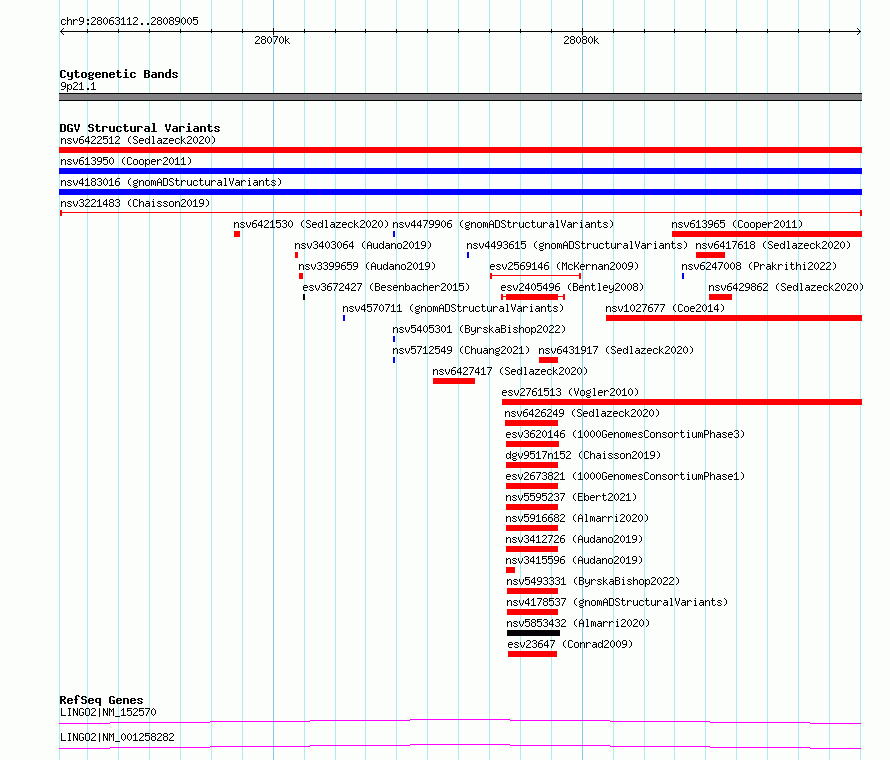Click the dgv9517n152 (Chaisson2019) label

point(583,455)
